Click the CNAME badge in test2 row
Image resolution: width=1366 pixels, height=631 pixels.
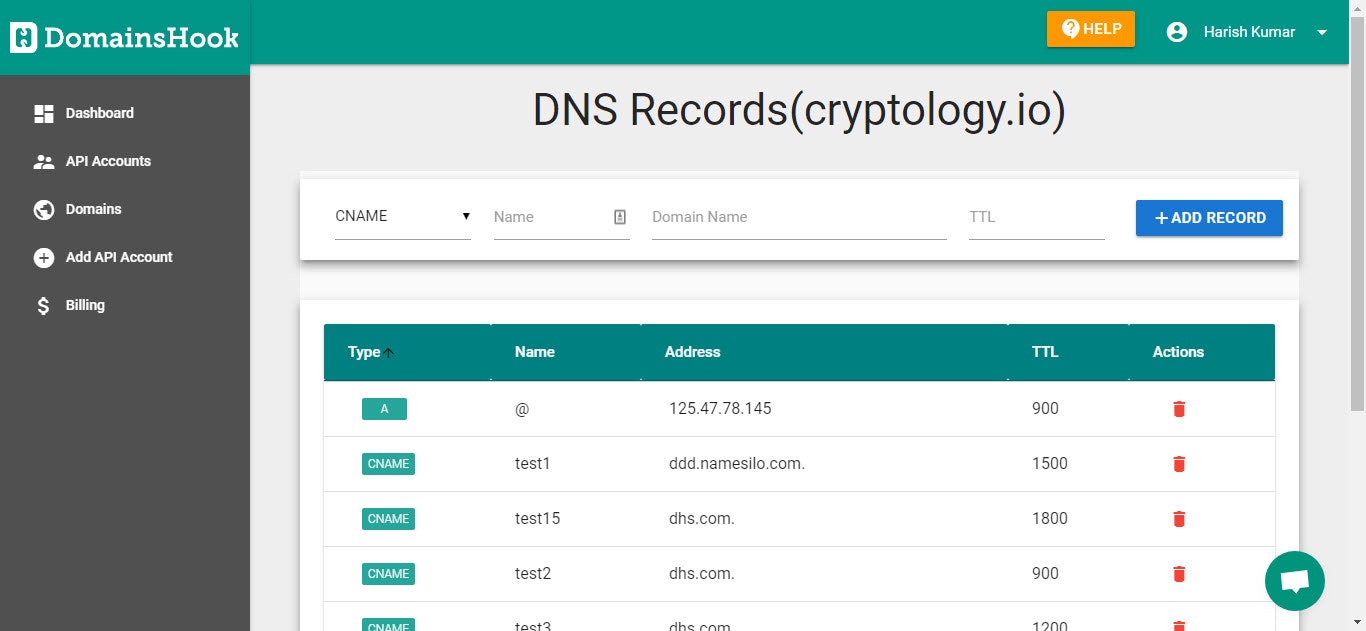pos(388,574)
